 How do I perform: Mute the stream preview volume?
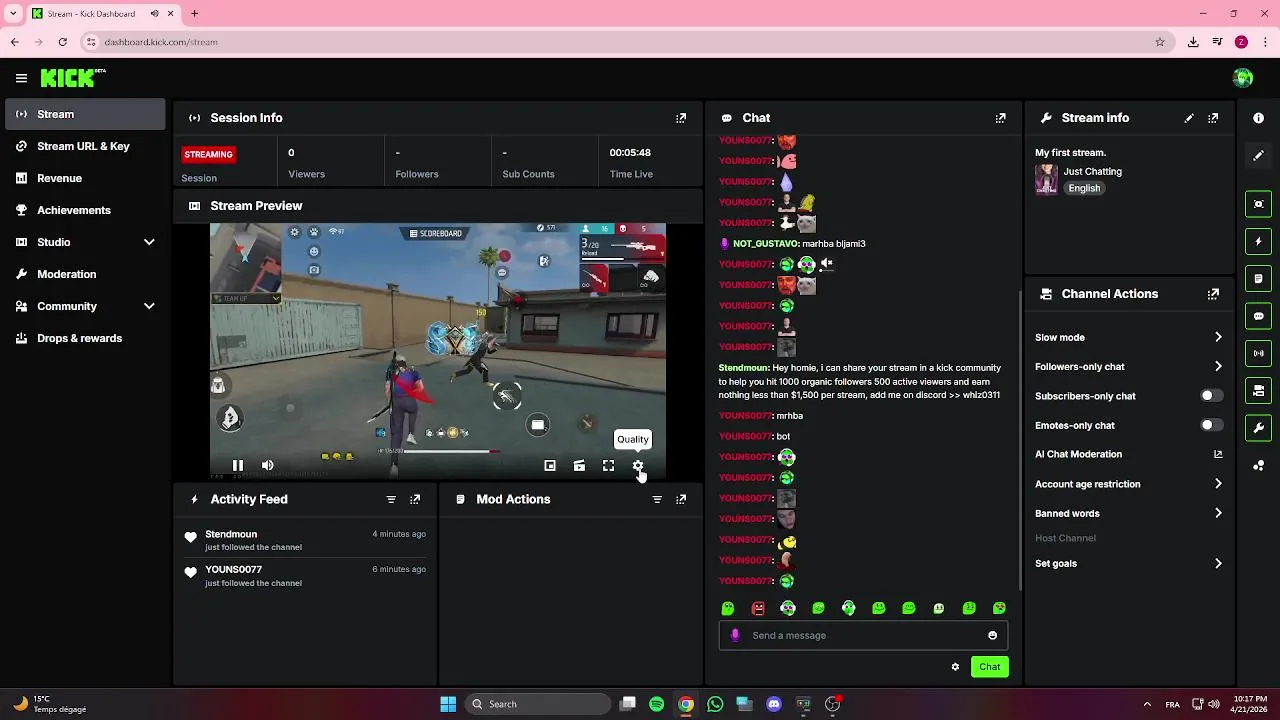click(x=267, y=465)
